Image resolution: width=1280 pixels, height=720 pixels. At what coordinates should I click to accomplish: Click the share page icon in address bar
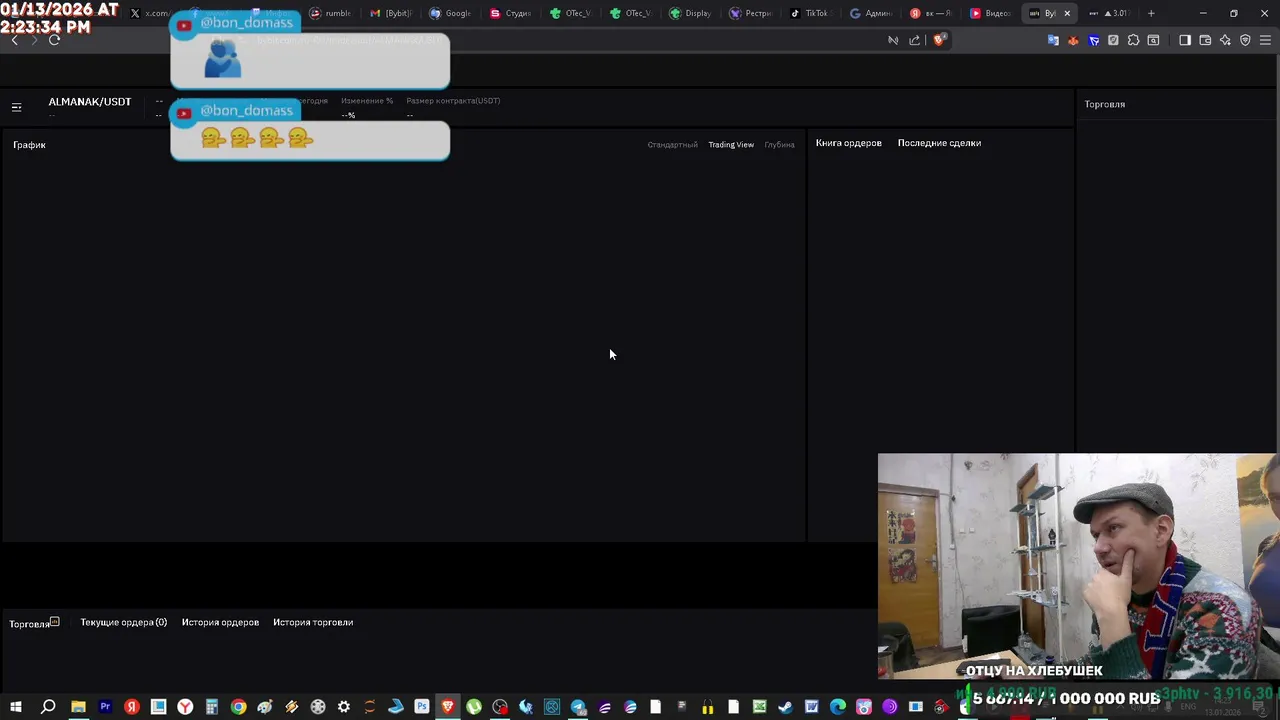click(x=914, y=40)
